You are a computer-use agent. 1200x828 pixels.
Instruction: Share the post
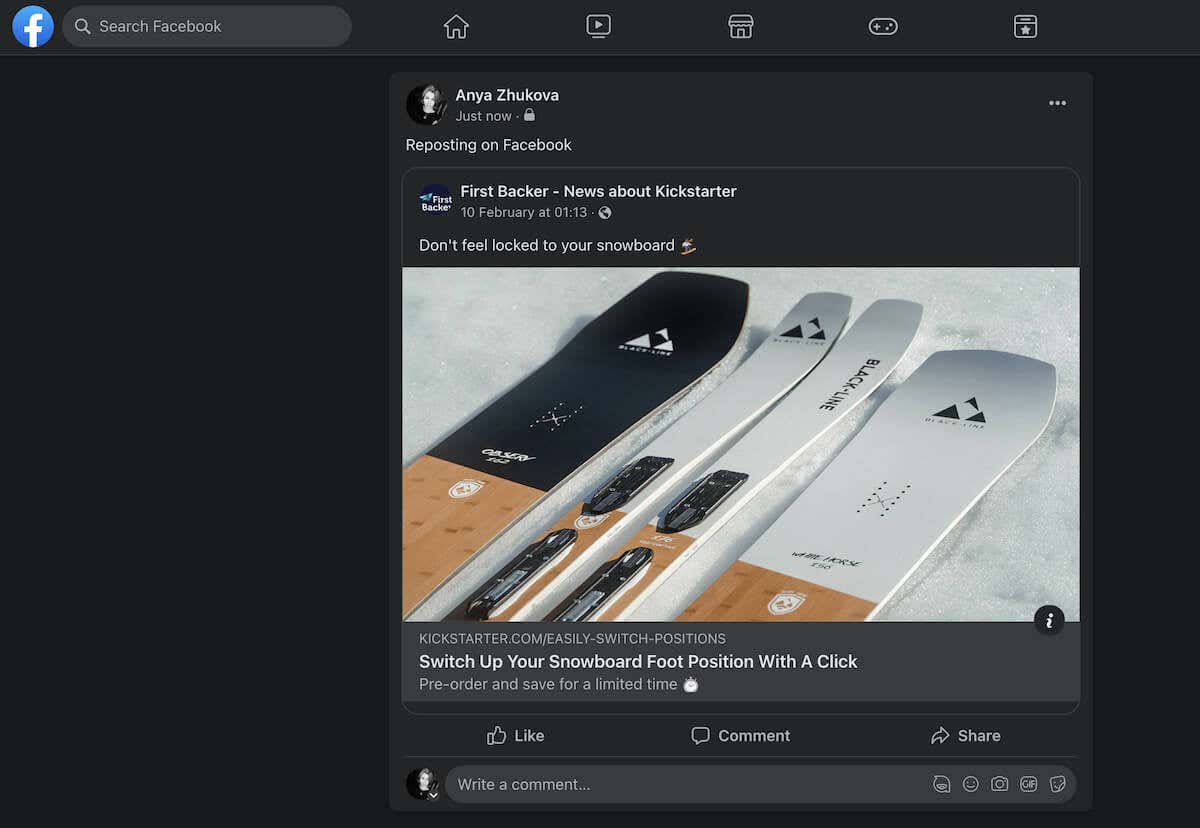click(965, 735)
